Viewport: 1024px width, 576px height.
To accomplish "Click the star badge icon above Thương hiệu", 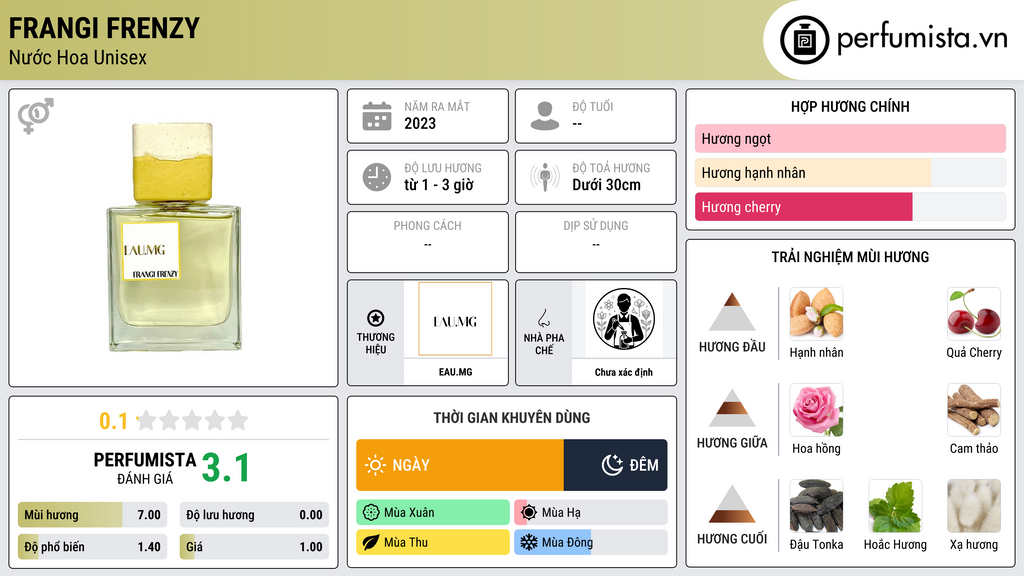I will (376, 318).
